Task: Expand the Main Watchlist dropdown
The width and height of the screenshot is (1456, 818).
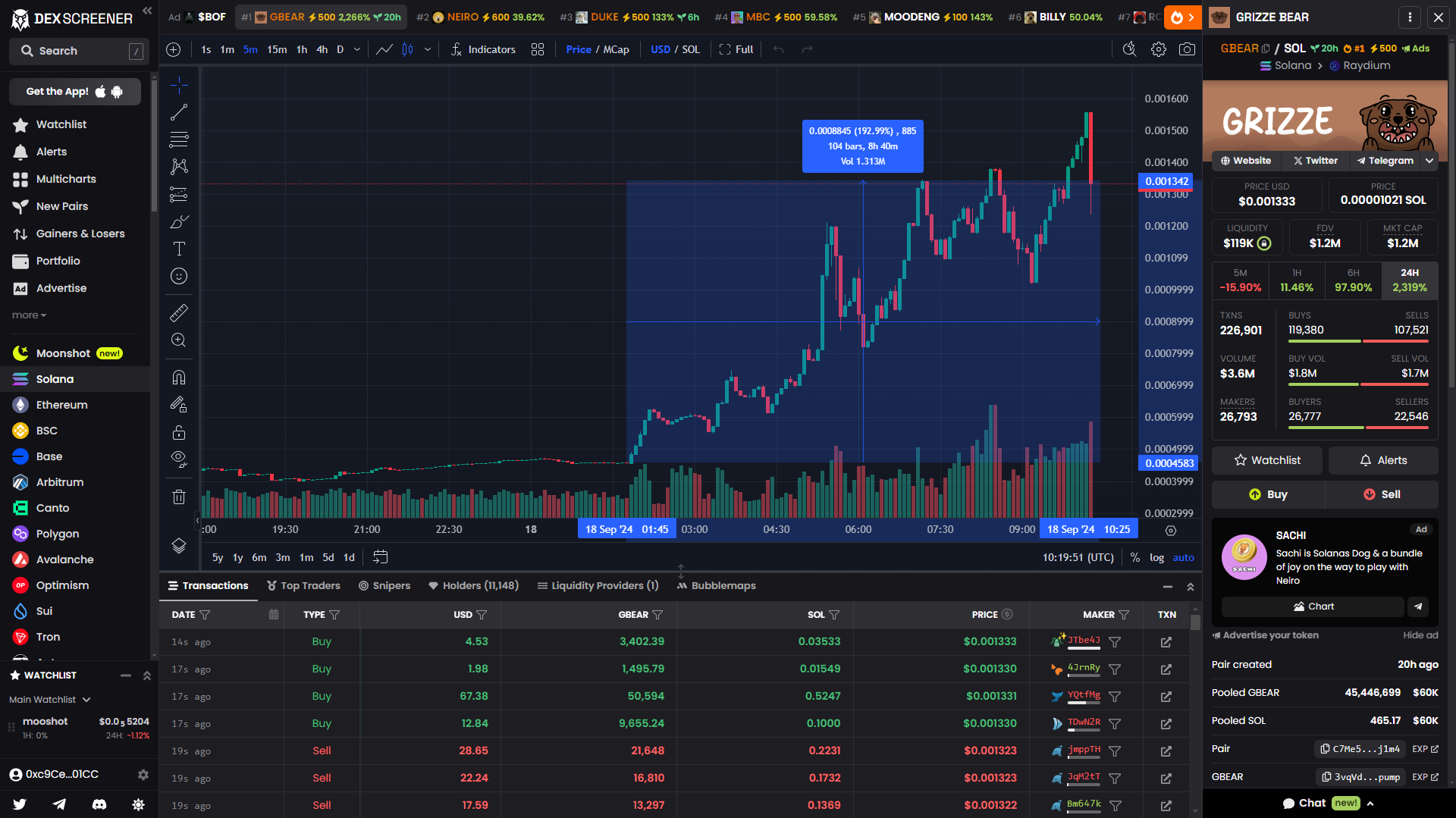Action: [x=50, y=700]
